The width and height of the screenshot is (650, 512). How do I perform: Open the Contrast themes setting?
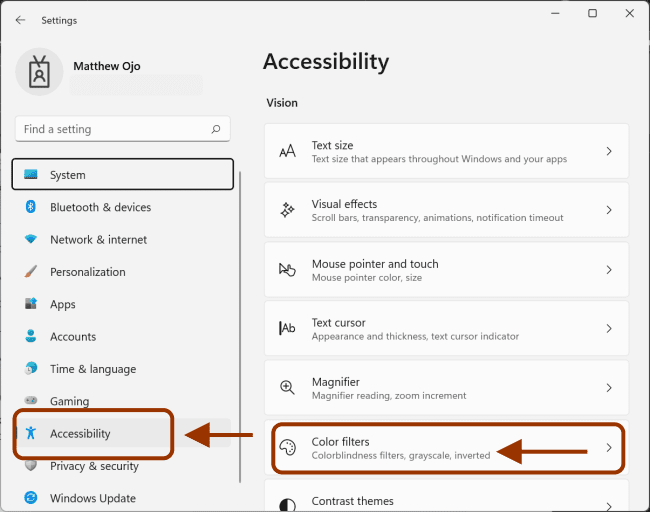pos(446,496)
